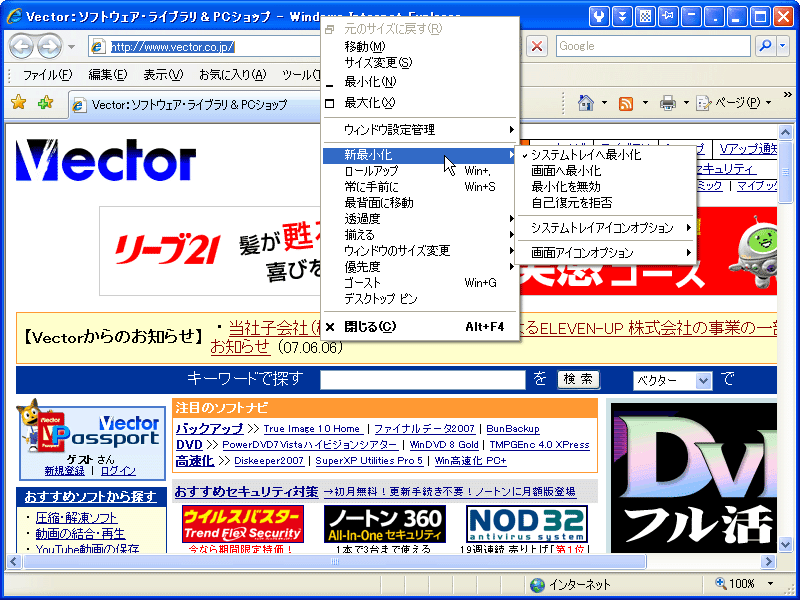Click the Add to Favorites star-plus icon

coord(46,103)
